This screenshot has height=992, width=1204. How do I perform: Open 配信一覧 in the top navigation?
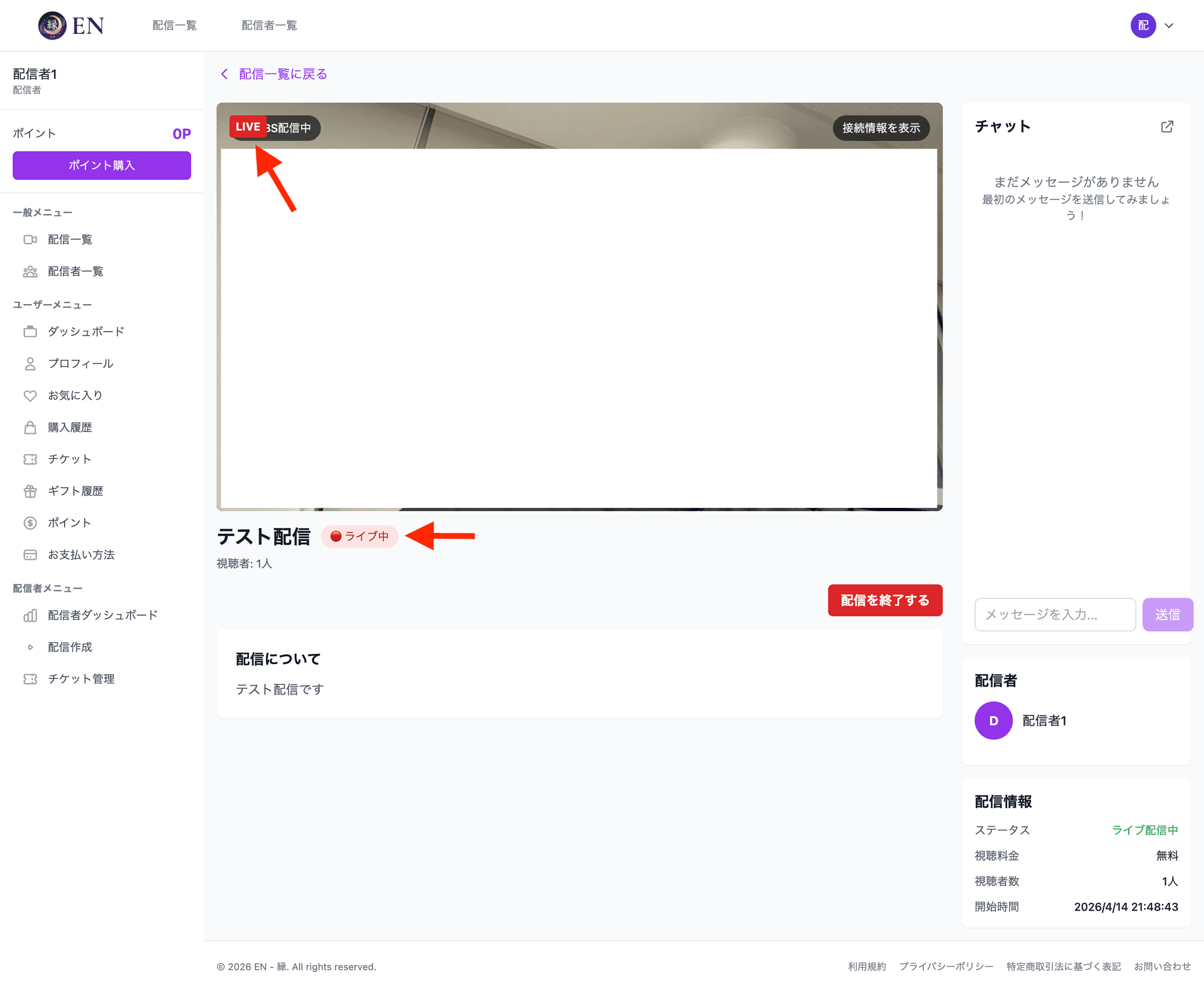[174, 26]
